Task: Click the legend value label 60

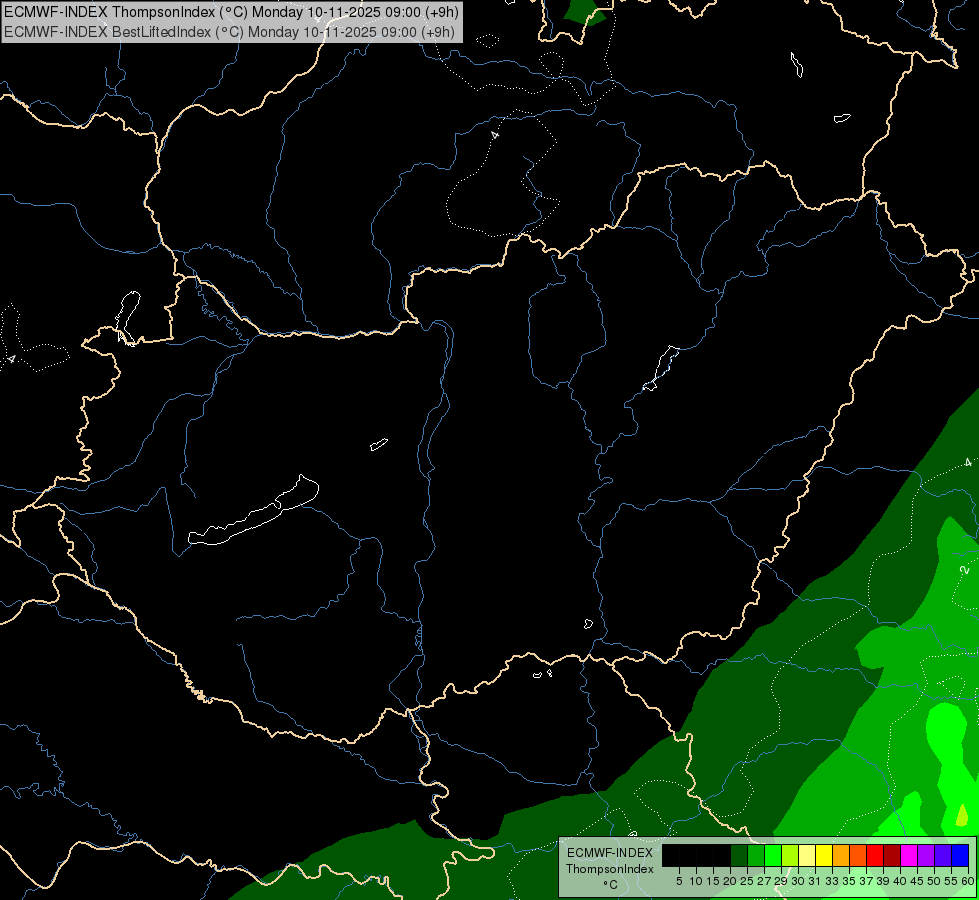Action: tap(968, 881)
